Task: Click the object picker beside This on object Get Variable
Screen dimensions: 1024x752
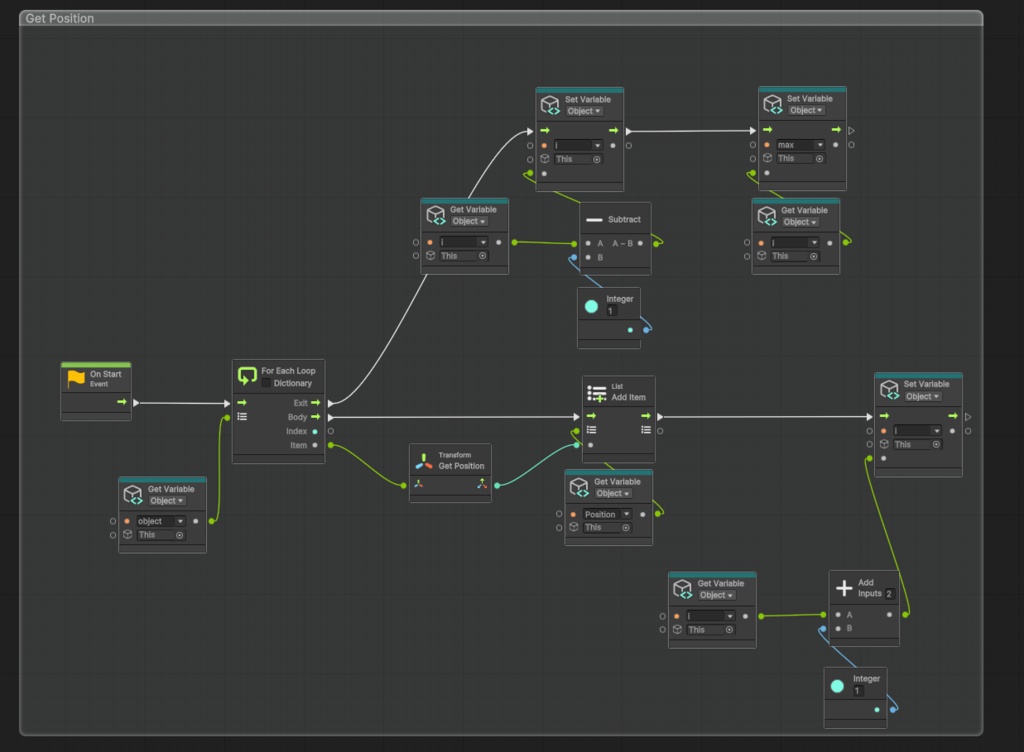Action: click(180, 534)
